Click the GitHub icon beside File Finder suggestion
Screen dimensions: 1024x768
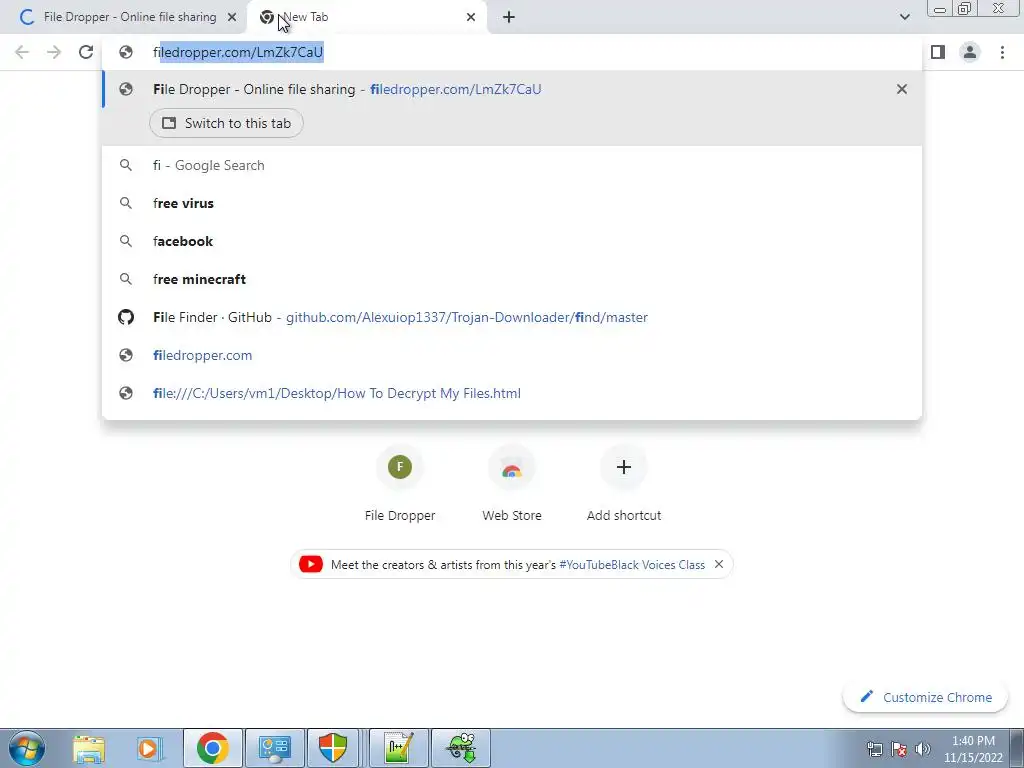point(126,317)
